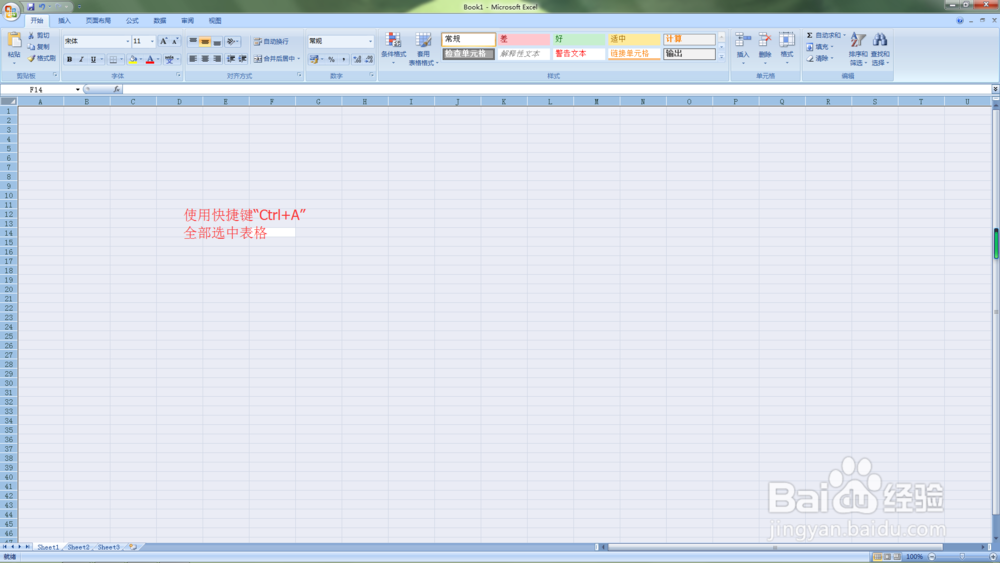Save the workbook from quick access toolbar
1000x563 pixels.
[31, 6]
